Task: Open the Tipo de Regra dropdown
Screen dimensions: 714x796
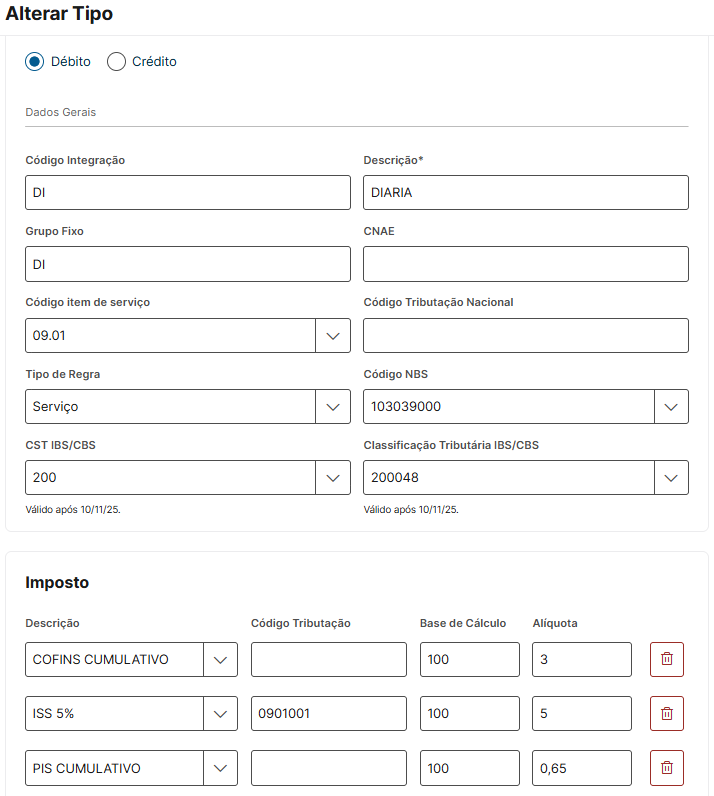Action: click(333, 407)
